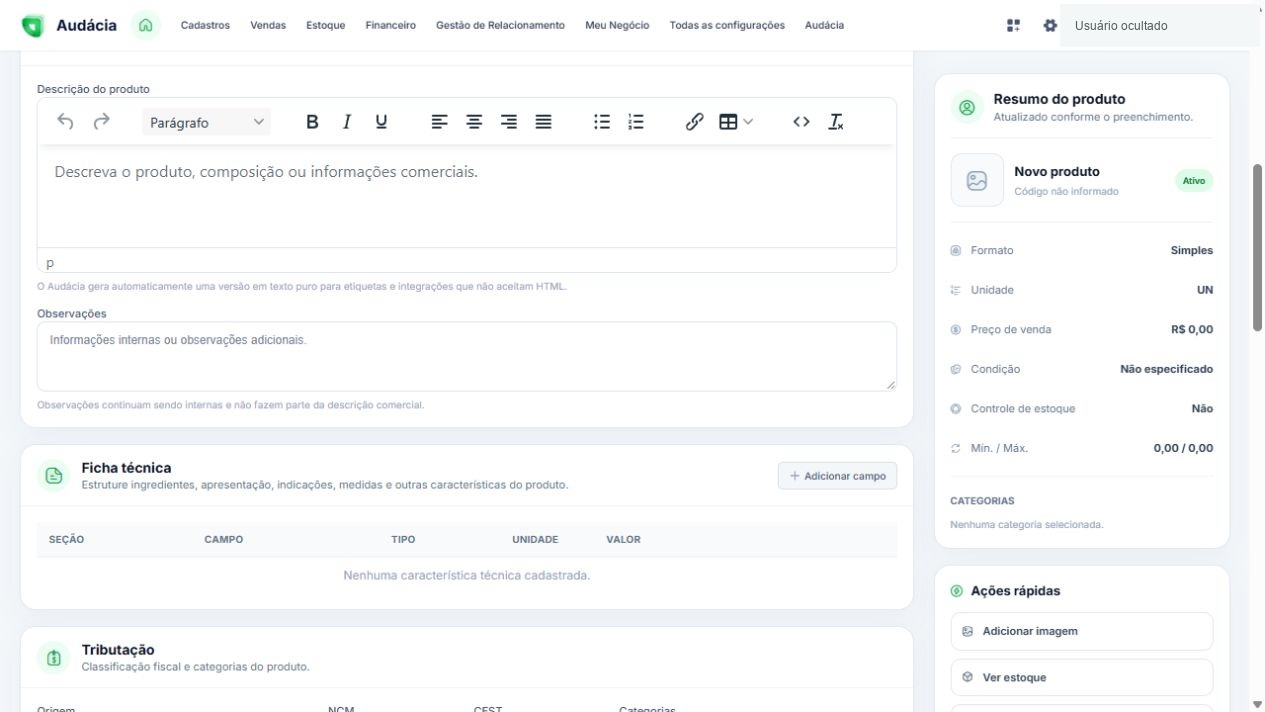Viewport: 1265px width, 712px height.
Task: Open the Parágrafo style dropdown
Action: [x=206, y=122]
